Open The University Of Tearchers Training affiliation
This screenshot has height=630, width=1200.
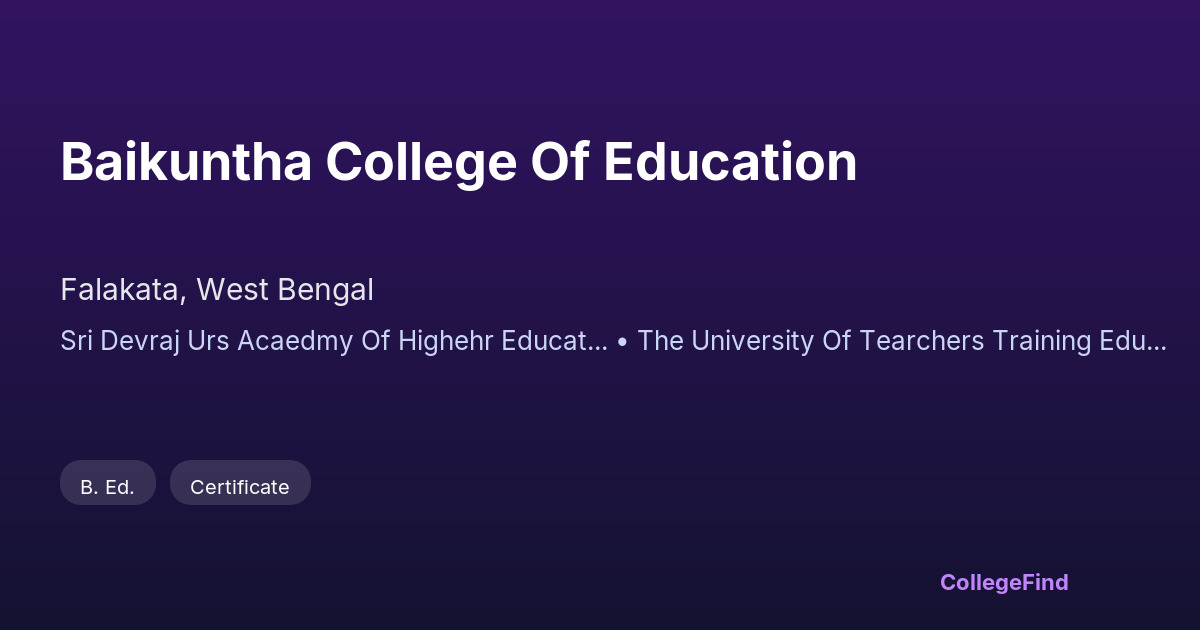(x=902, y=341)
